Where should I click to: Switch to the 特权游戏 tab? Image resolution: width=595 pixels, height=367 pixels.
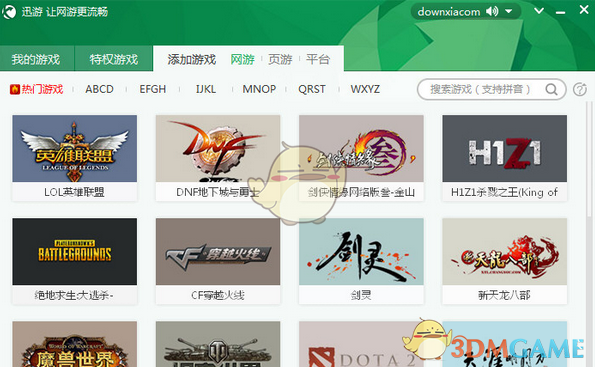click(113, 59)
